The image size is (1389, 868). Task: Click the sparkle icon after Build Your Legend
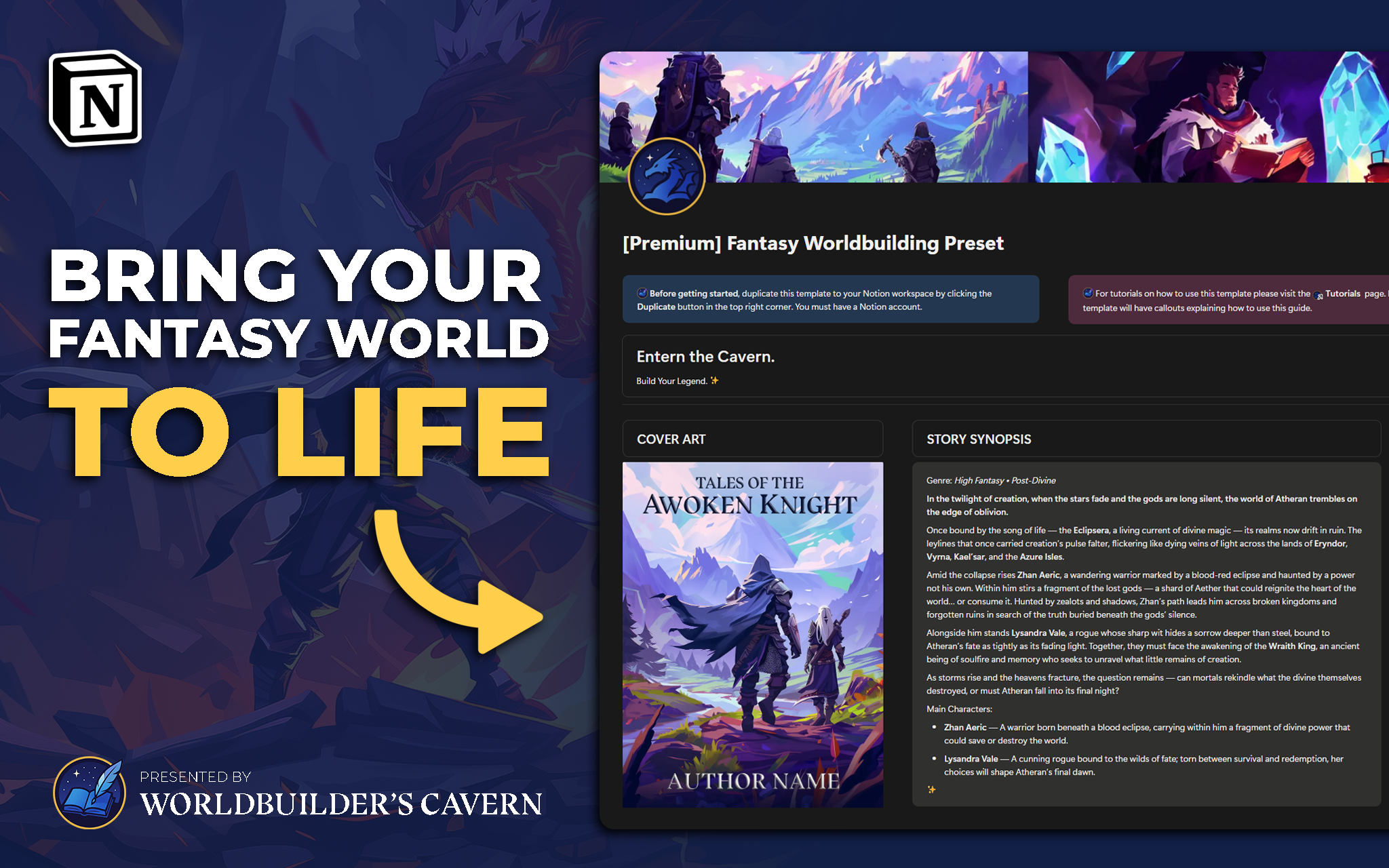pos(713,381)
